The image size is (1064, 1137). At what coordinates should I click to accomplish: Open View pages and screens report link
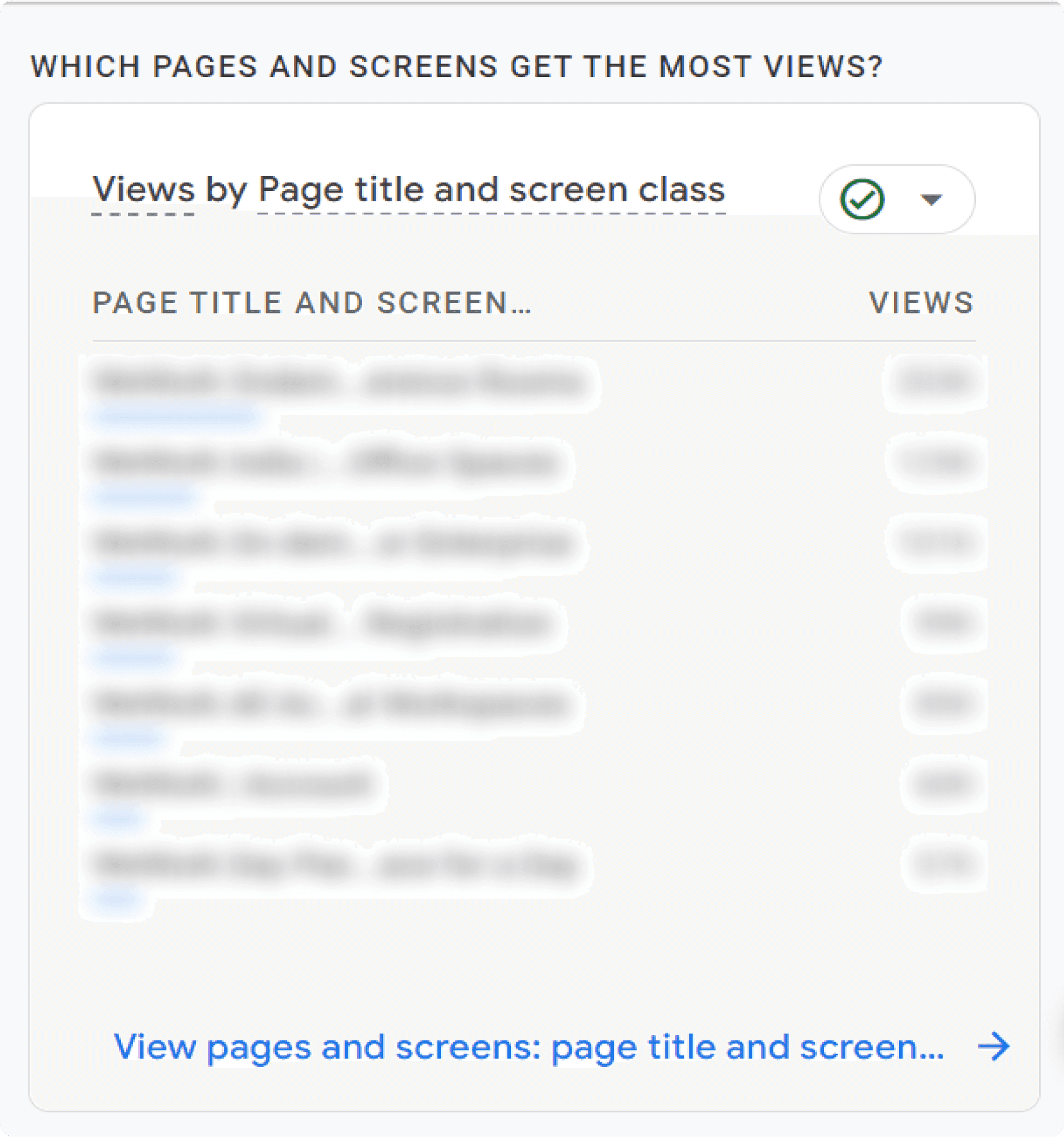[x=529, y=1047]
